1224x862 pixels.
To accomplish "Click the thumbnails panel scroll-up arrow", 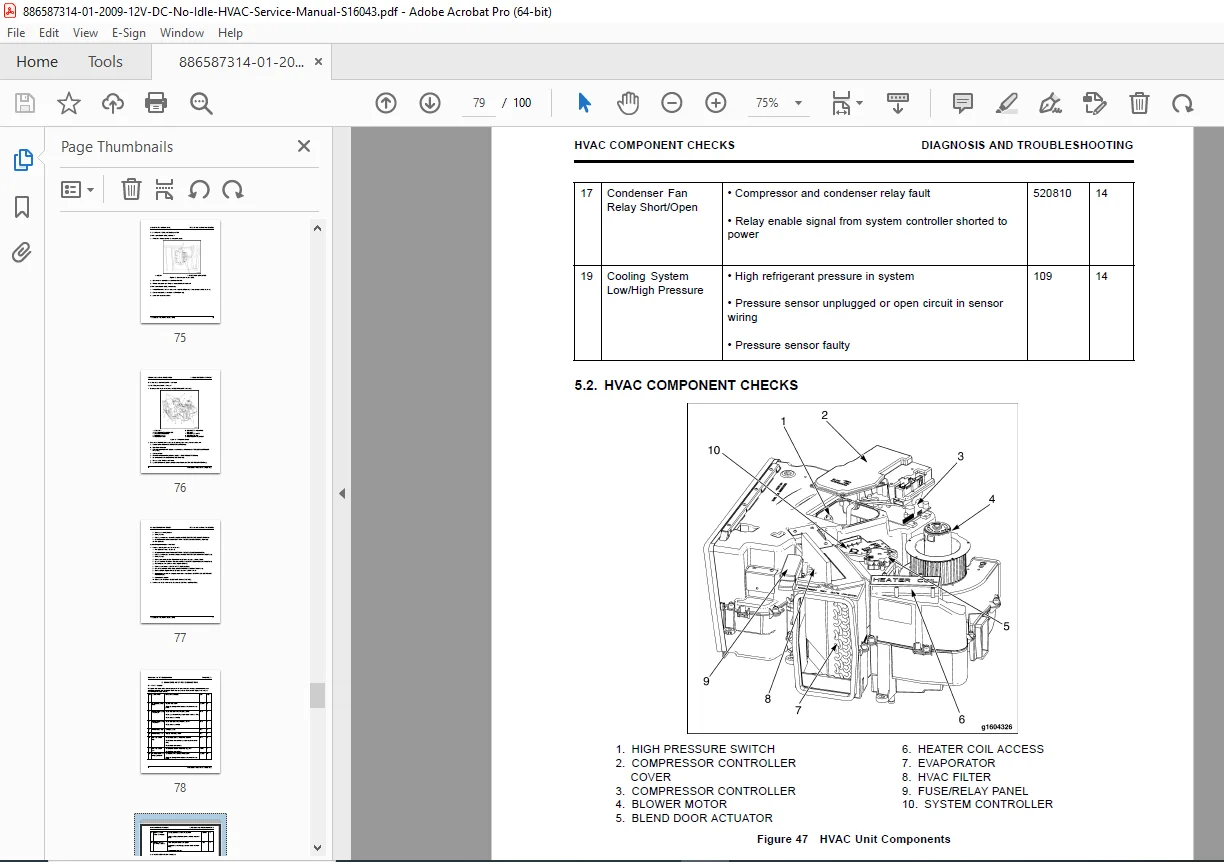I will (x=317, y=228).
